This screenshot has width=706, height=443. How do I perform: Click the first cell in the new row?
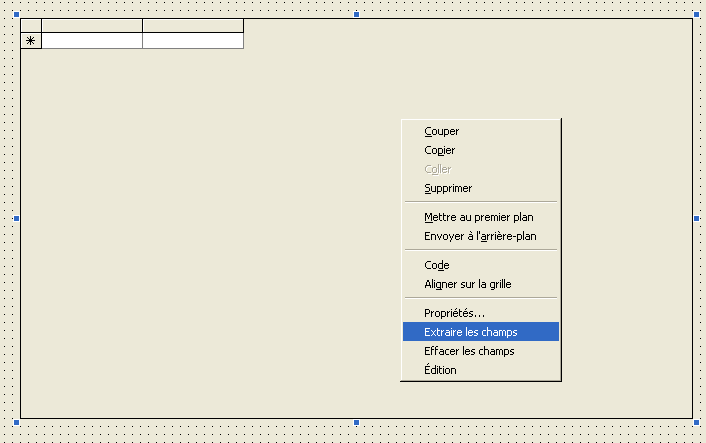[x=92, y=41]
